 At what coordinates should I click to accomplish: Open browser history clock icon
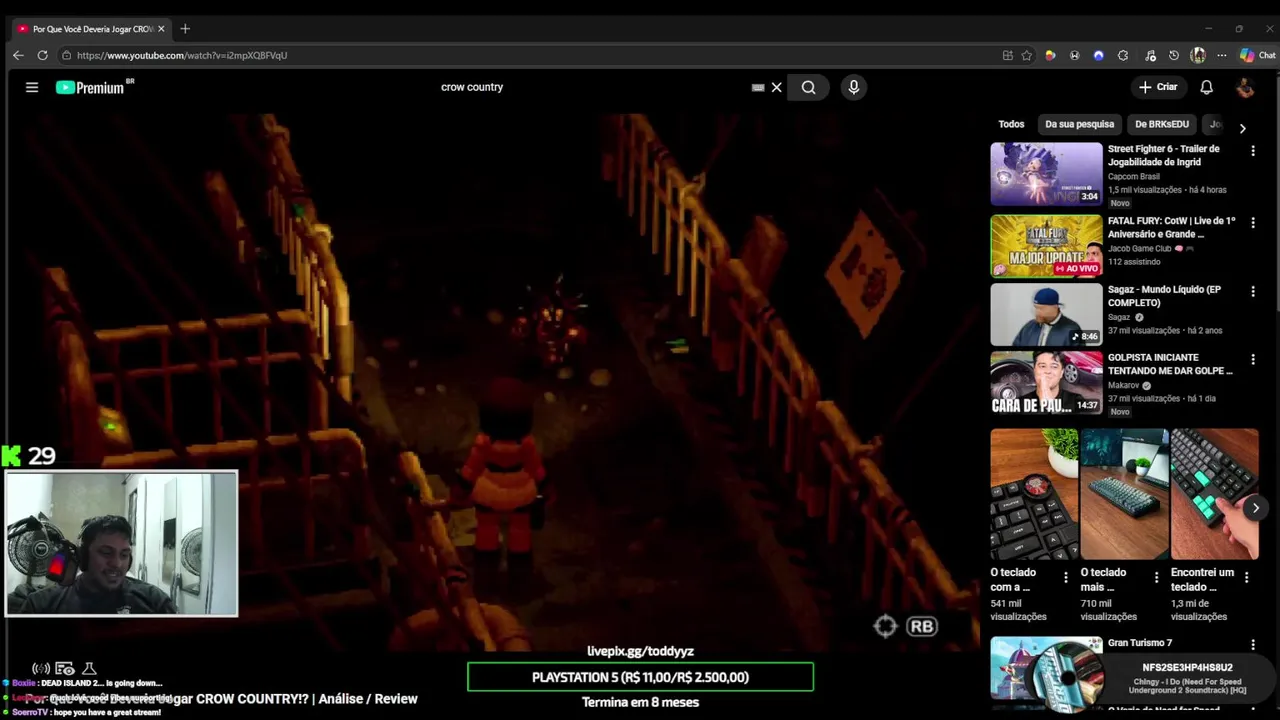point(1174,55)
